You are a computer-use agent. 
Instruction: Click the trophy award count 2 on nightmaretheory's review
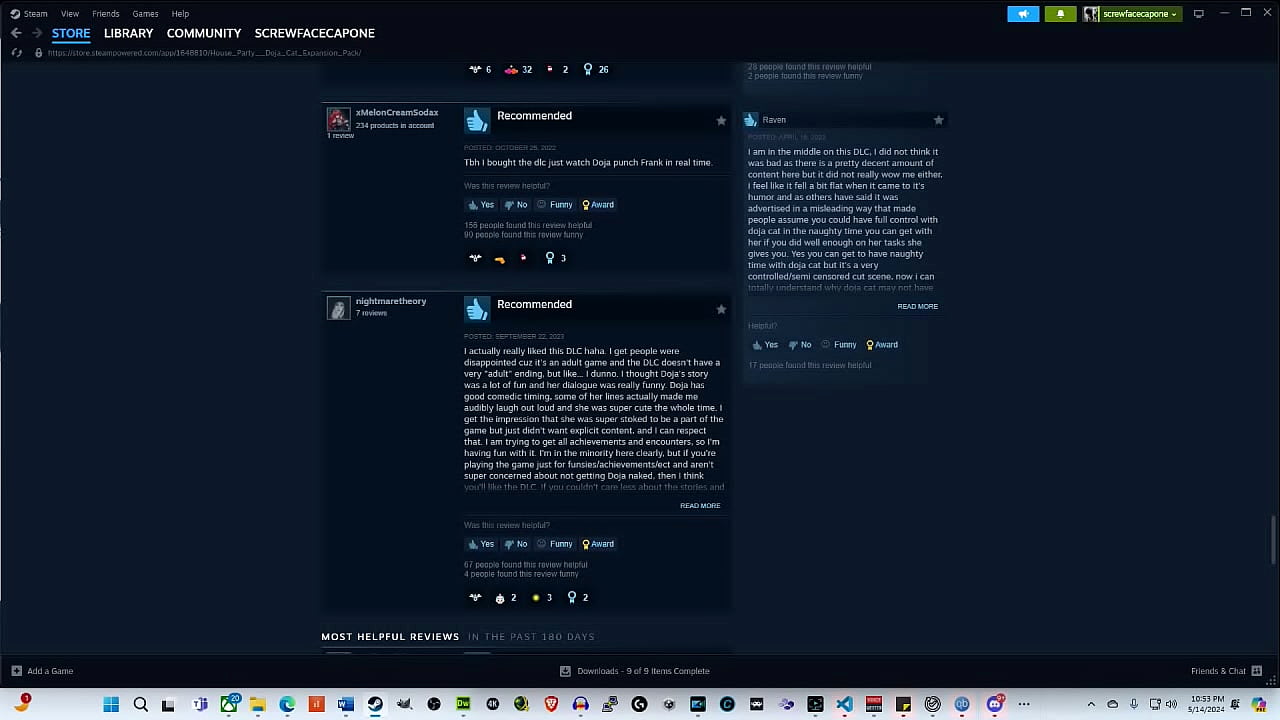577,598
